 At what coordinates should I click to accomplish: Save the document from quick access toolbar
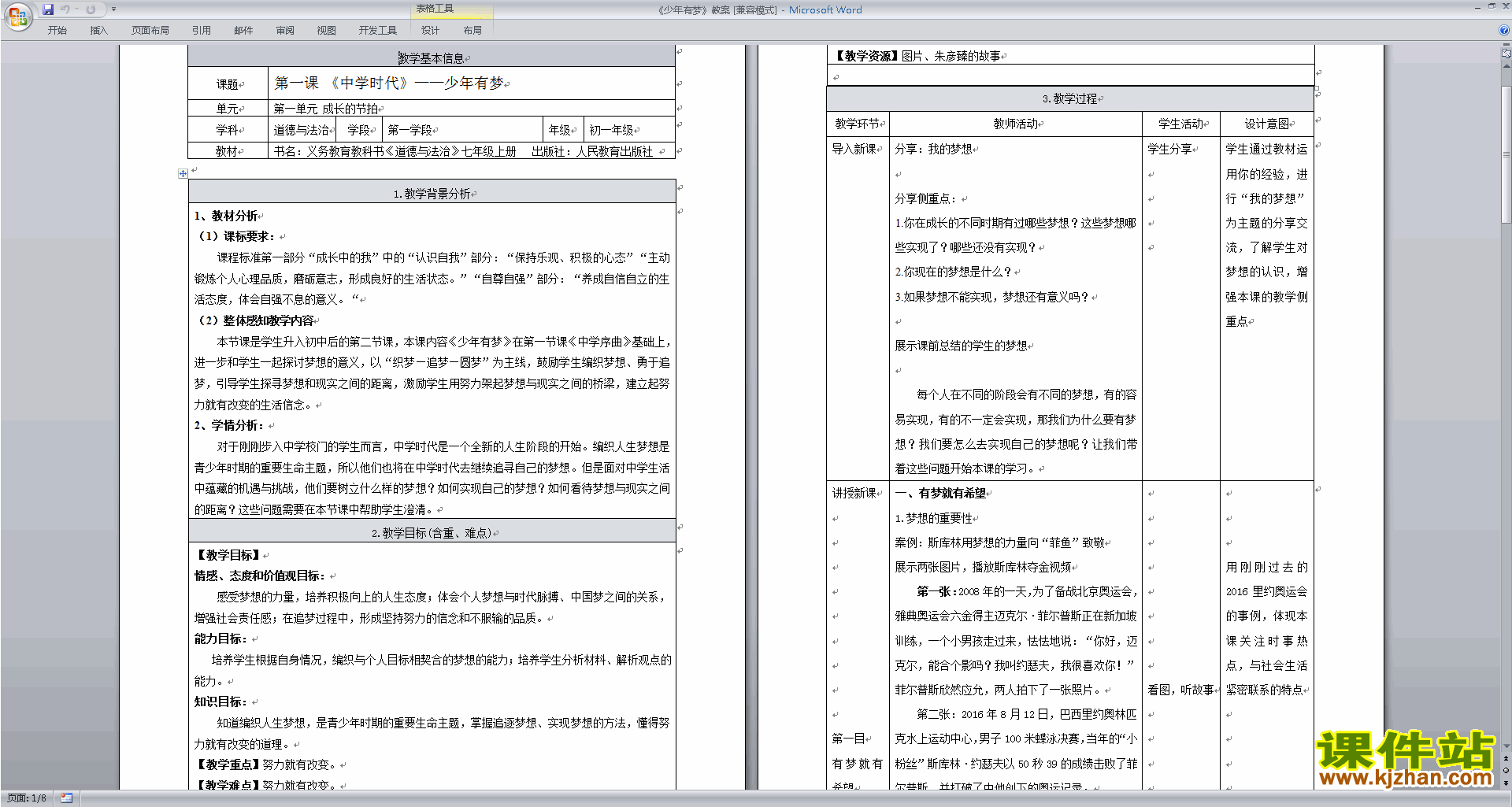coord(48,9)
